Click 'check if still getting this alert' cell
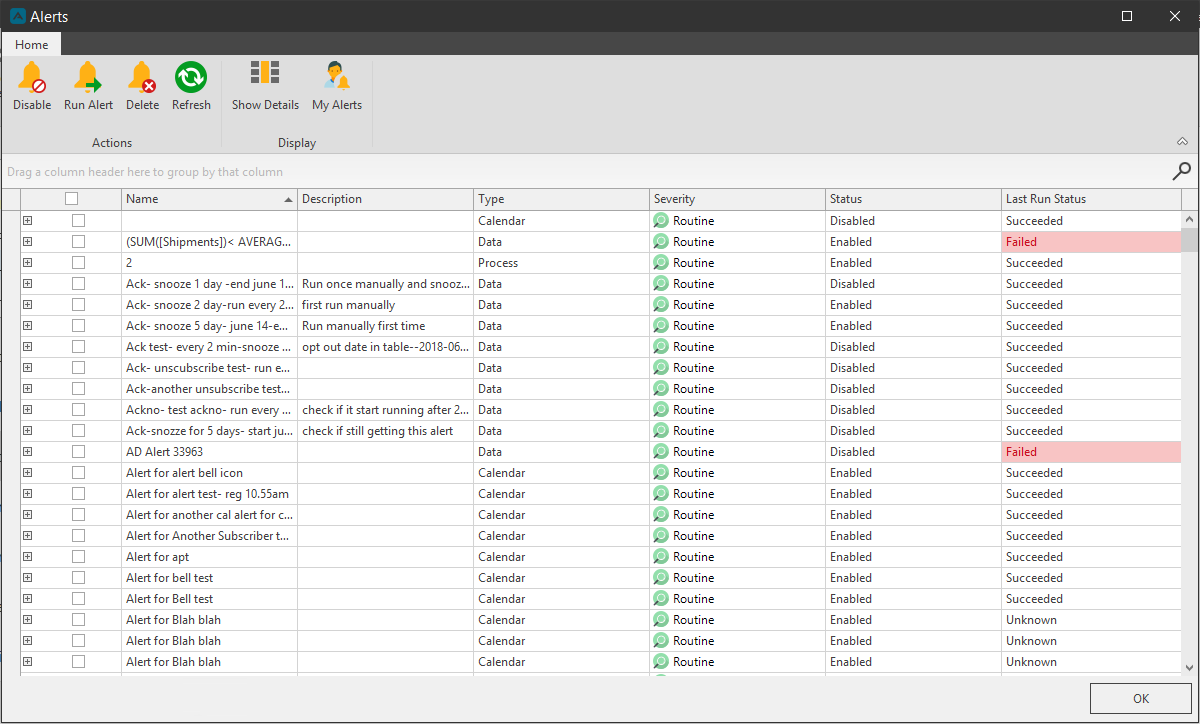Image resolution: width=1200 pixels, height=724 pixels. click(386, 431)
